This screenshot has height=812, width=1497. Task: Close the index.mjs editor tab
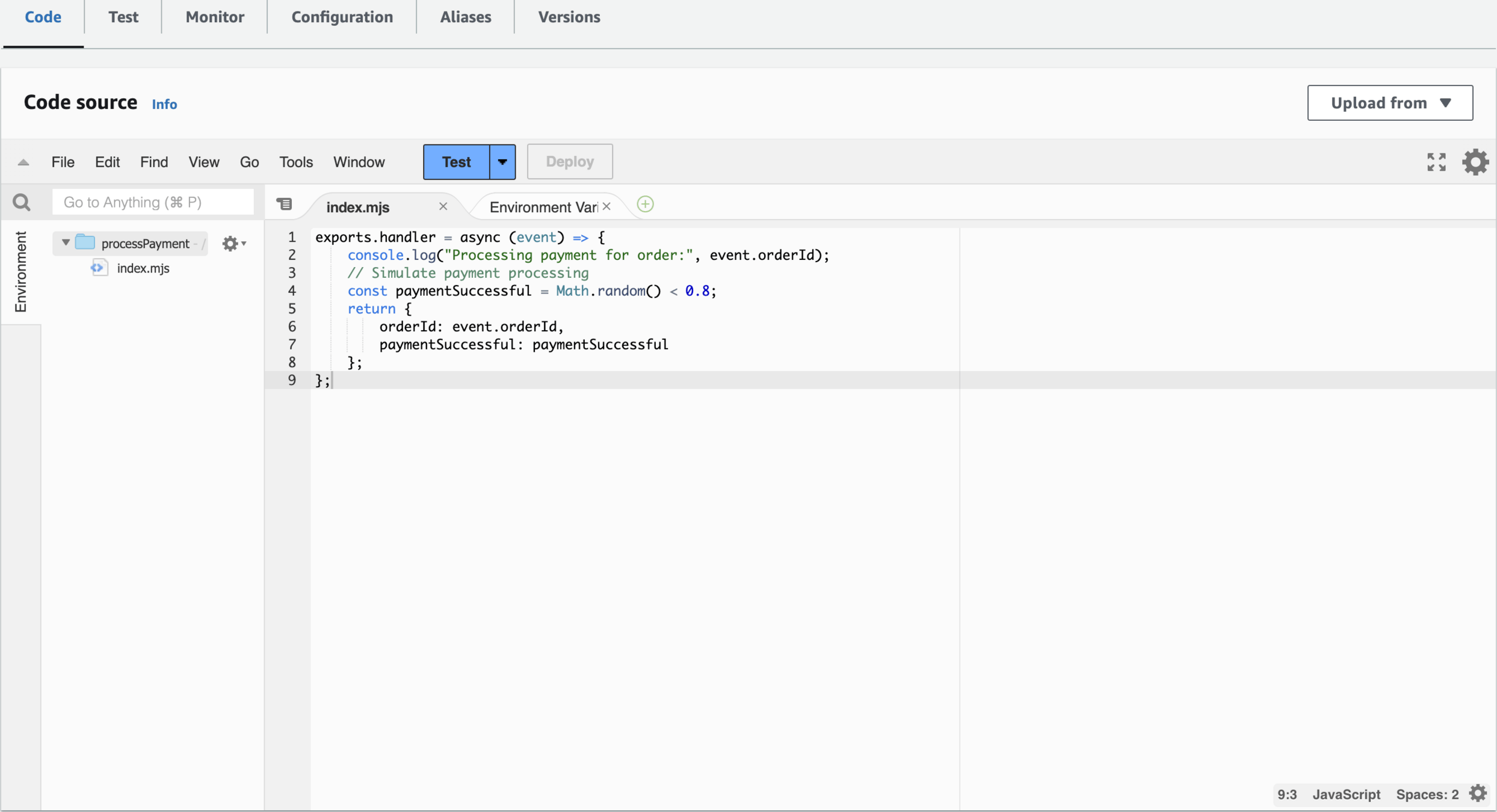443,206
